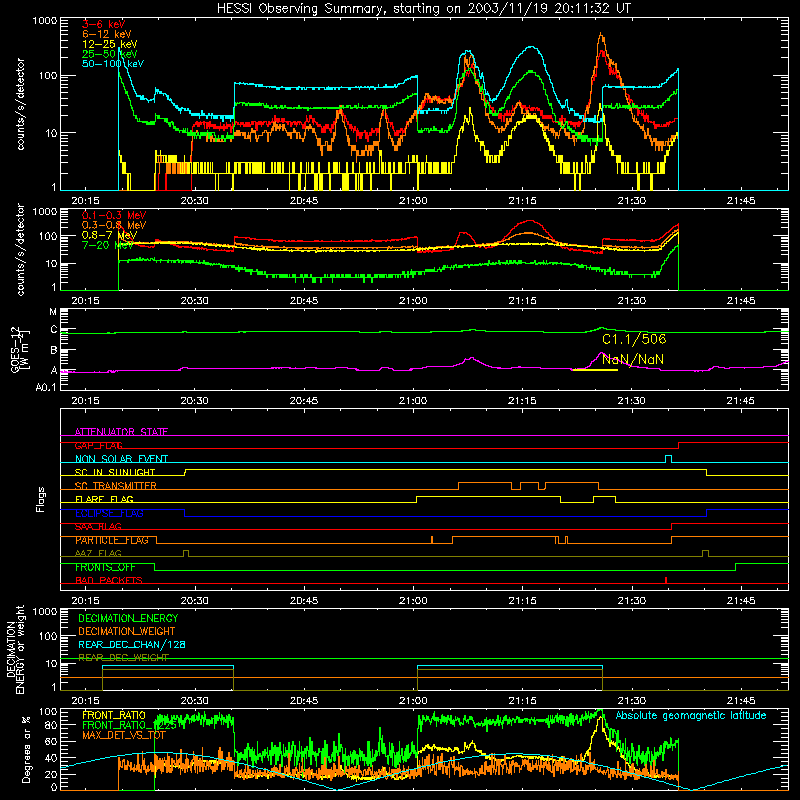Click the FRONTS_OFF flag label
Image resolution: width=800 pixels, height=800 pixels.
pyautogui.click(x=105, y=567)
